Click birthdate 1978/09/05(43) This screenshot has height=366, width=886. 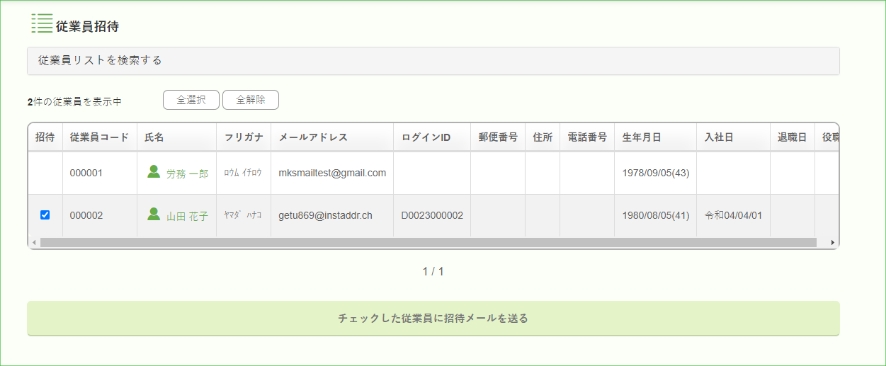[655, 173]
